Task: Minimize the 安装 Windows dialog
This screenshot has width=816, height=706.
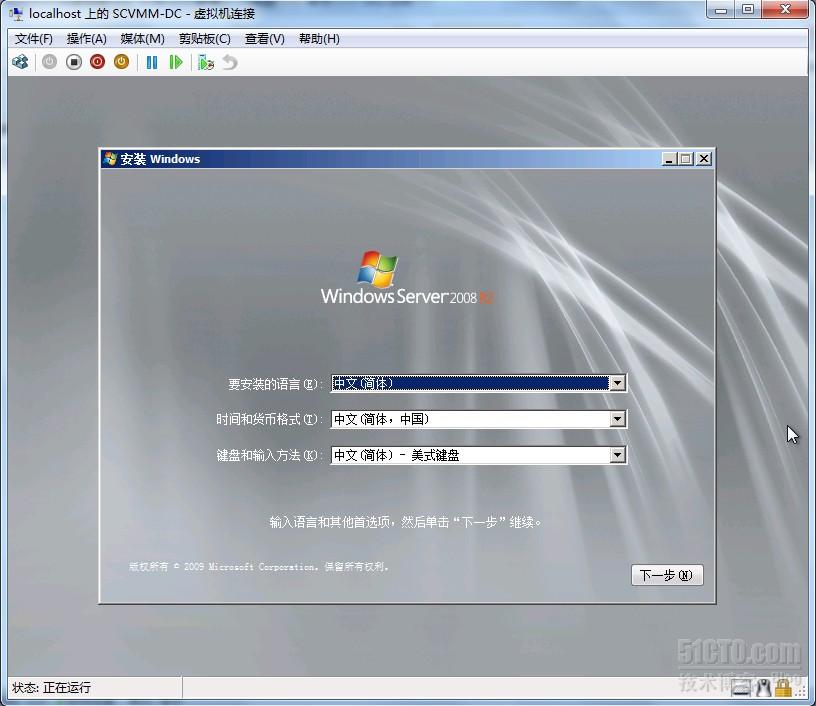Action: [669, 159]
